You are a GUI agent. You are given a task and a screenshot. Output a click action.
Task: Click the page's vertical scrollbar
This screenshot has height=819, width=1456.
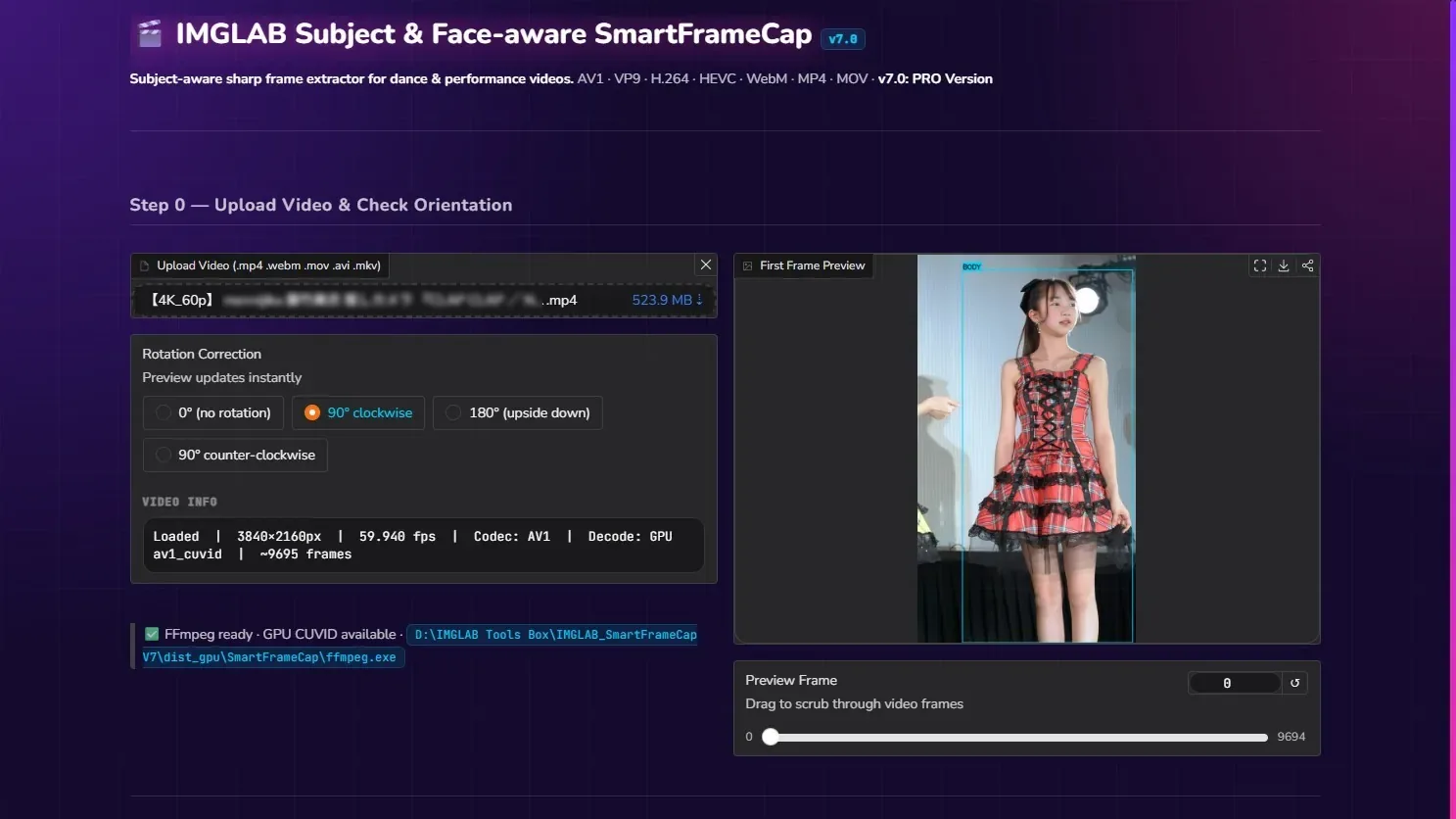1452,409
